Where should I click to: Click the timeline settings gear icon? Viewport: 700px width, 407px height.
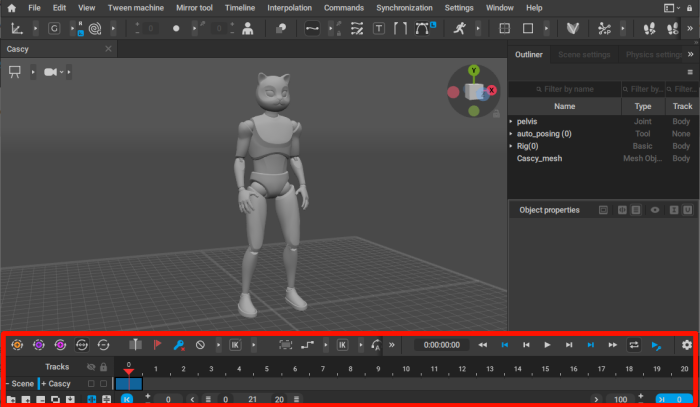(686, 345)
